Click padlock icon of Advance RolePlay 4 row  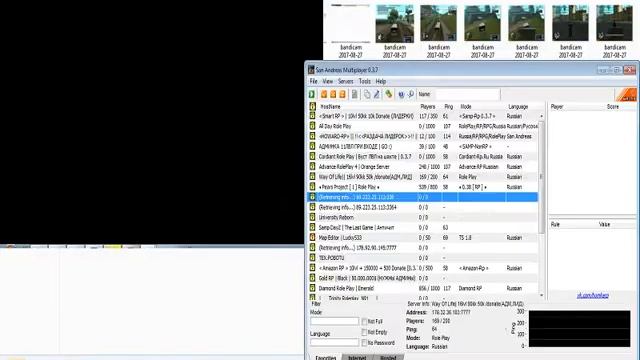coord(312,167)
